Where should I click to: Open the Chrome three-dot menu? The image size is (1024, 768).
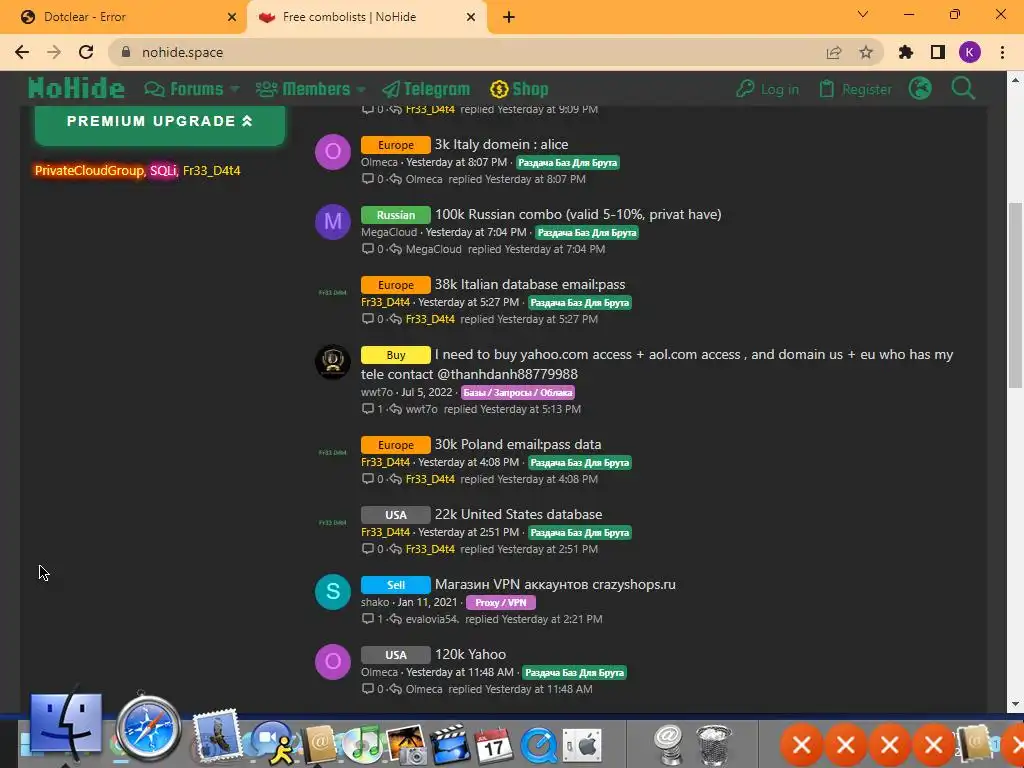pos(1002,52)
